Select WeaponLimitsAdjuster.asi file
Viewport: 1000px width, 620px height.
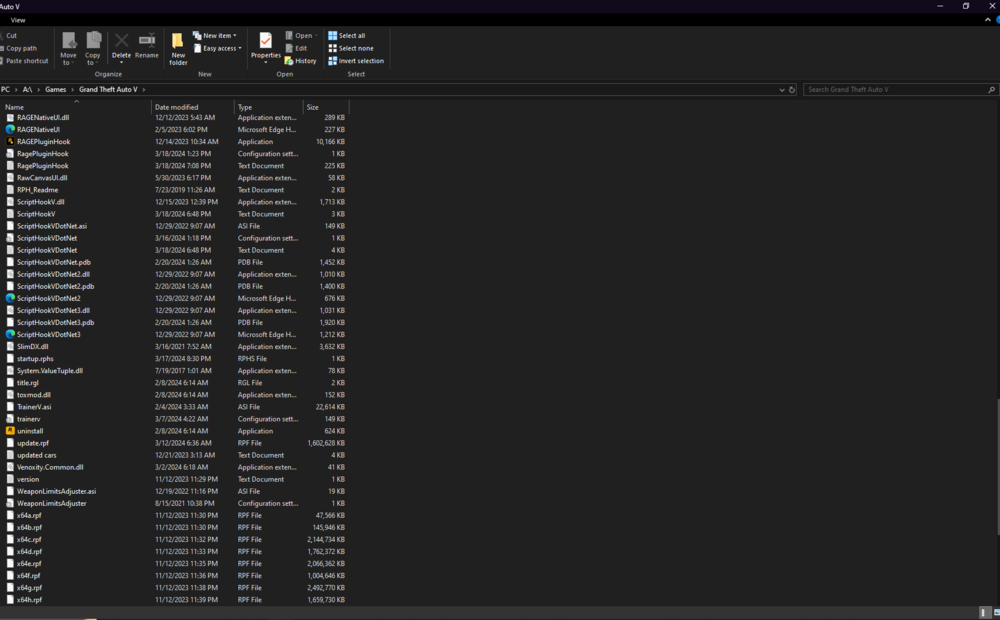pyautogui.click(x=57, y=491)
